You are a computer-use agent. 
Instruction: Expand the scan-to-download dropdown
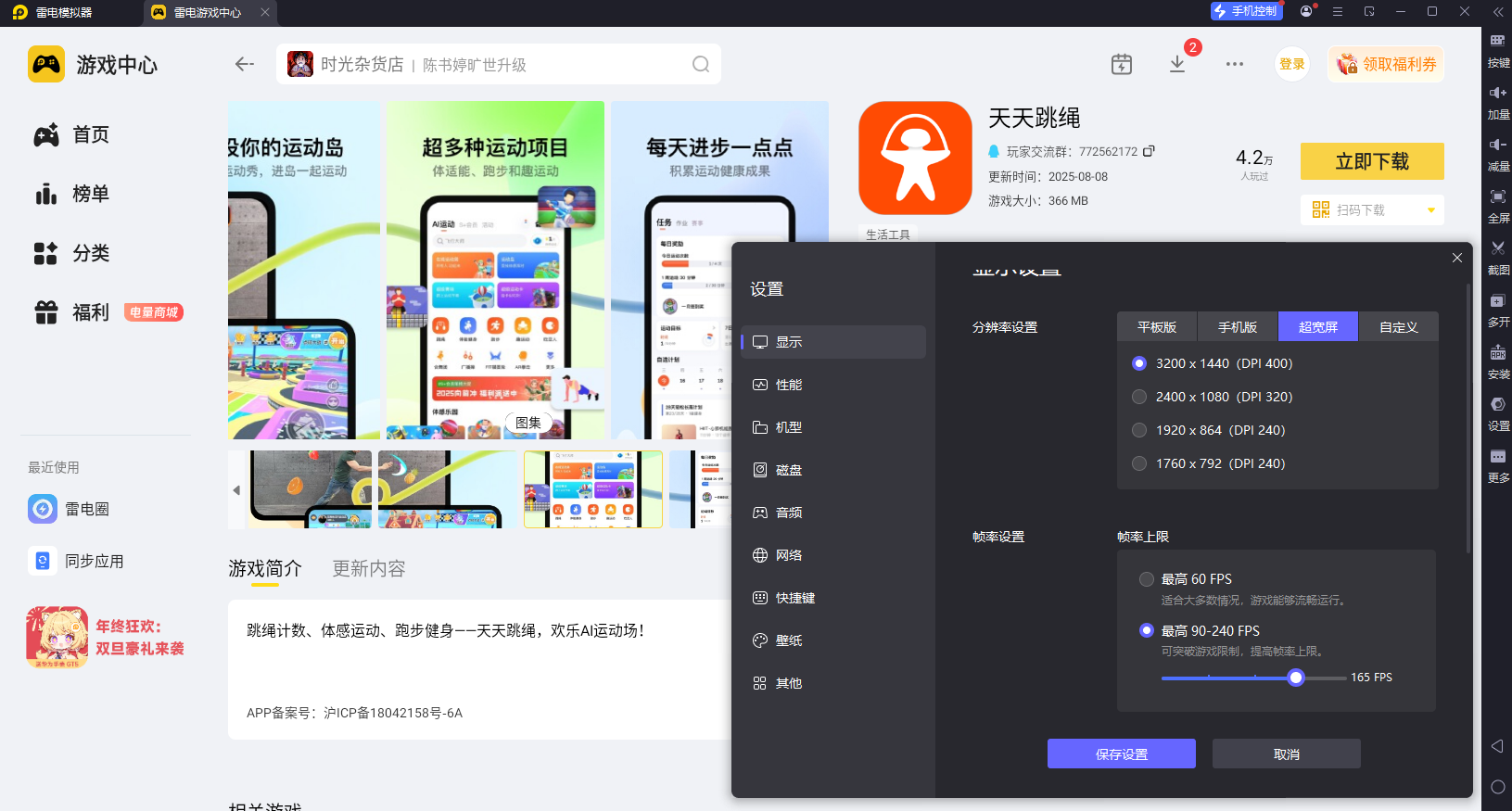point(1431,210)
